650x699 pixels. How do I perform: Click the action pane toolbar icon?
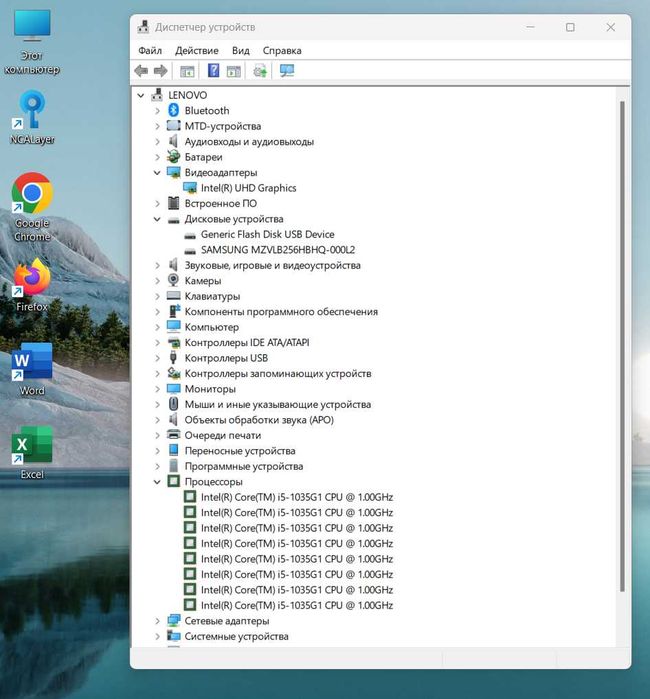pos(234,71)
